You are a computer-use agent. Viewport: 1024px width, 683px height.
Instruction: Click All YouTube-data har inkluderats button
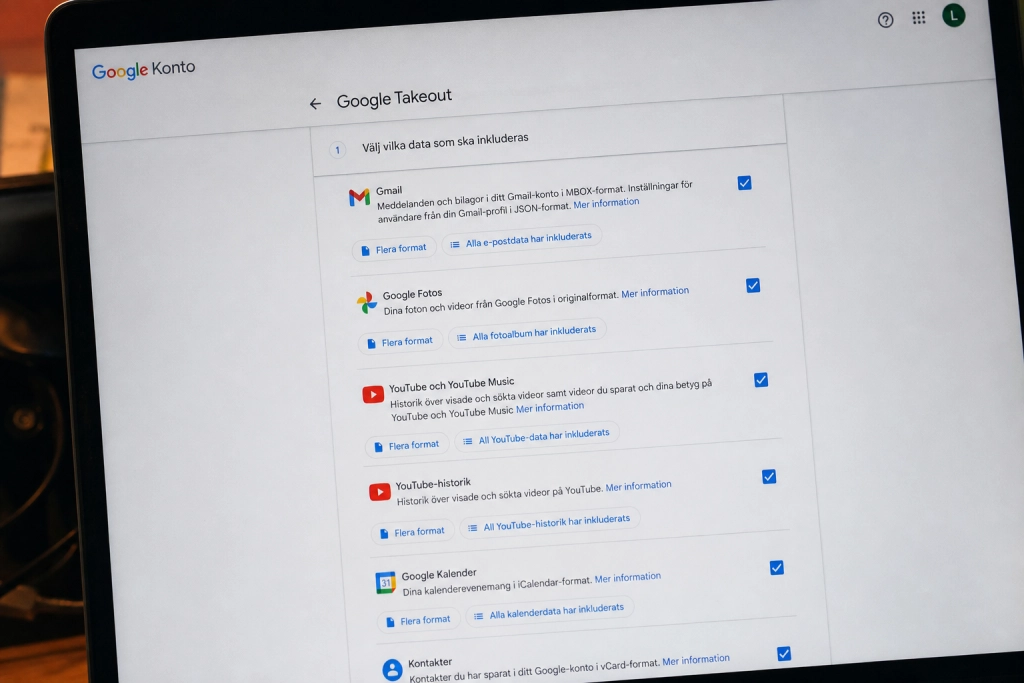click(x=537, y=436)
